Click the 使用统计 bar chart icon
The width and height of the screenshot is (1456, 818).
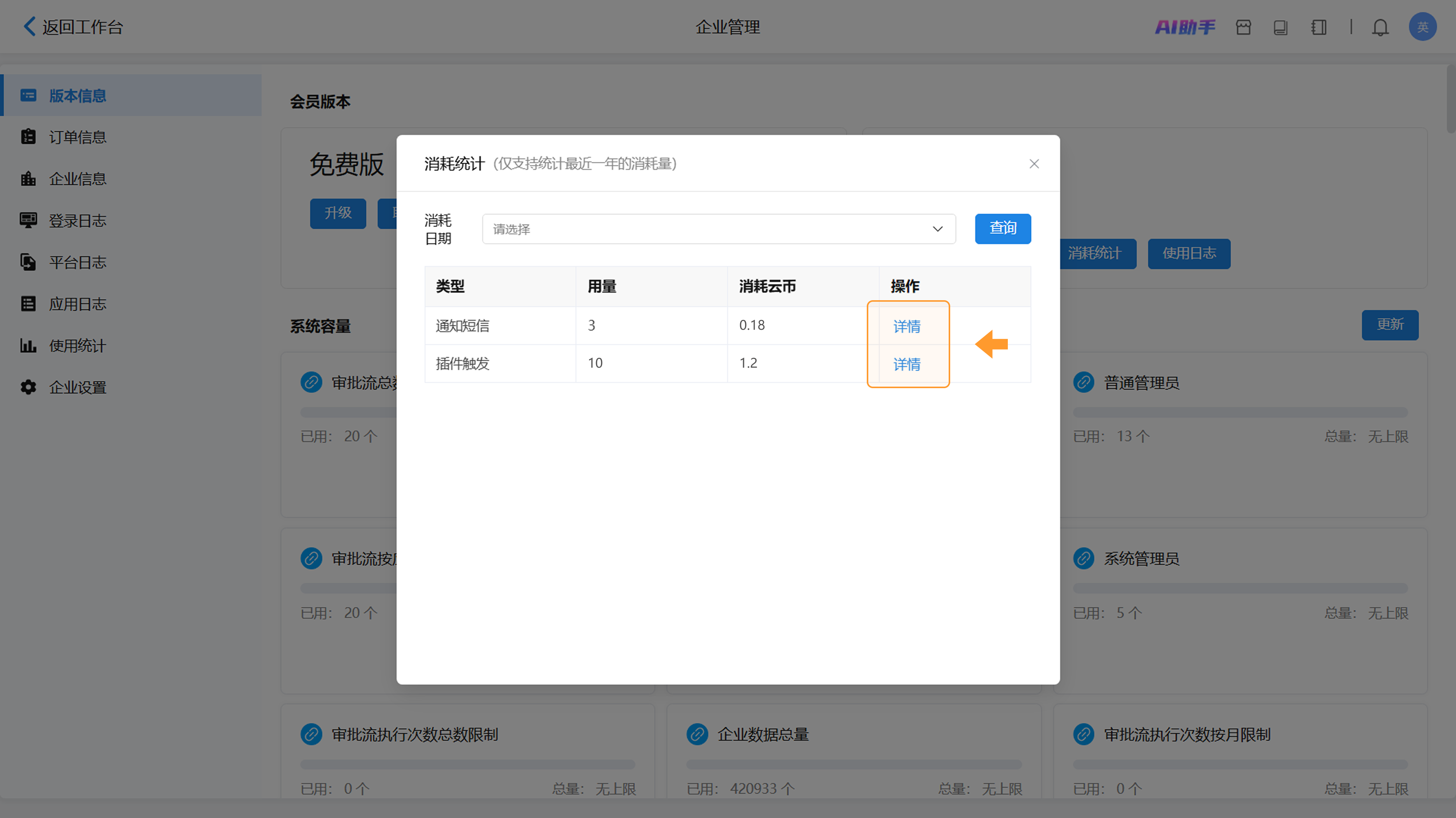tap(28, 345)
